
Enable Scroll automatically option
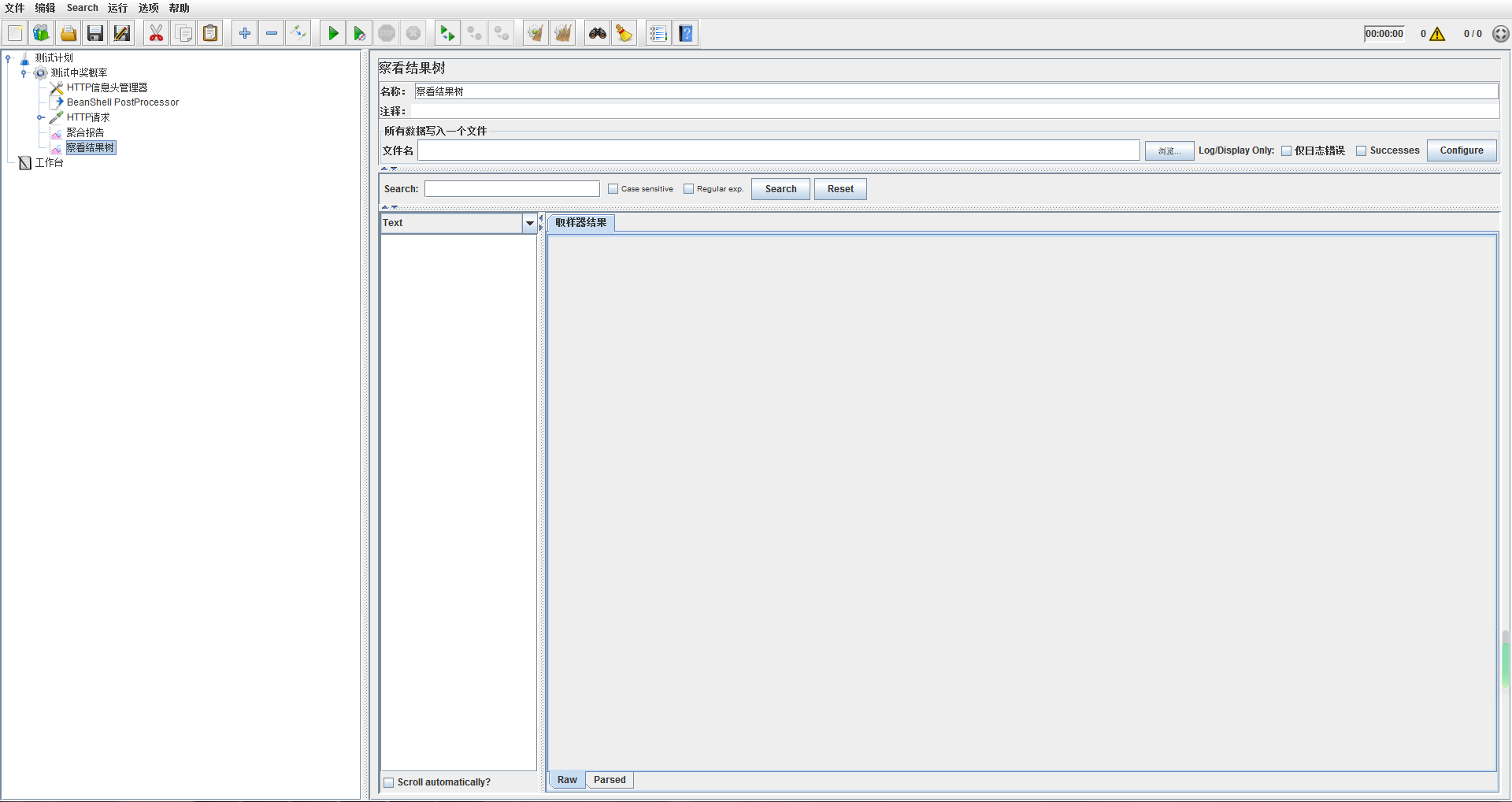(389, 782)
